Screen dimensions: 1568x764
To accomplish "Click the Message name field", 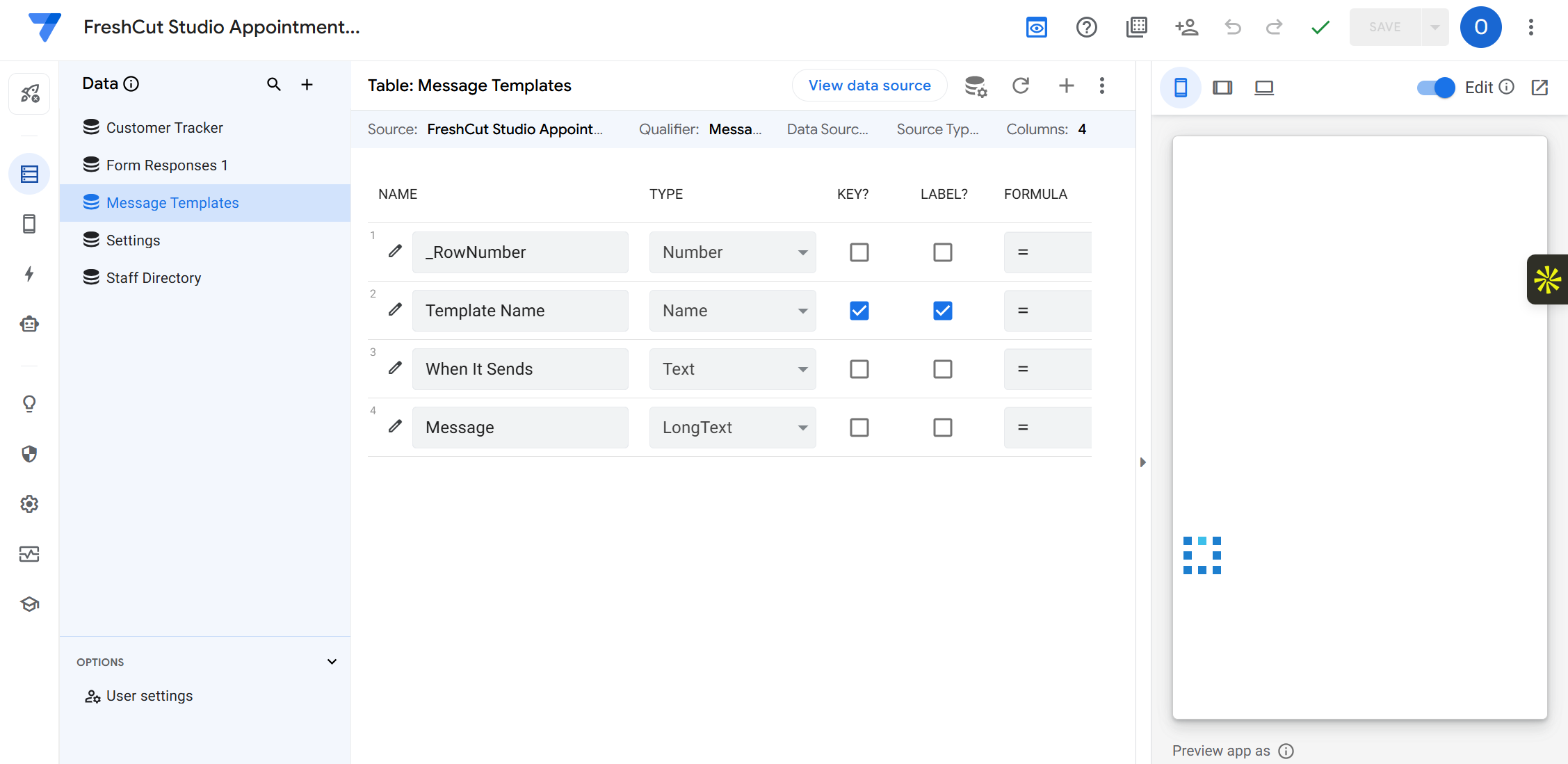I will 520,428.
